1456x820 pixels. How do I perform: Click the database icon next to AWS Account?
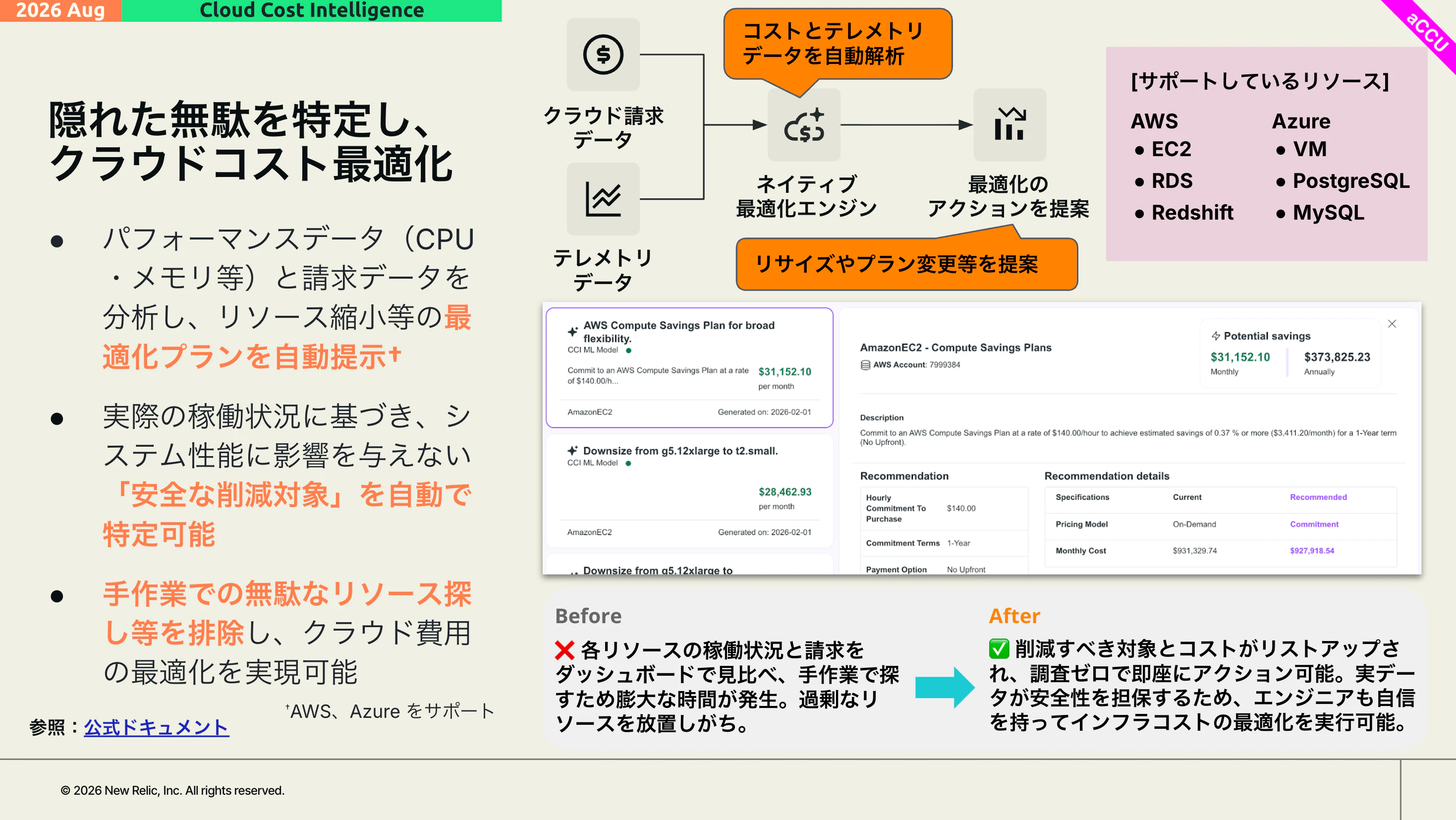tap(865, 365)
